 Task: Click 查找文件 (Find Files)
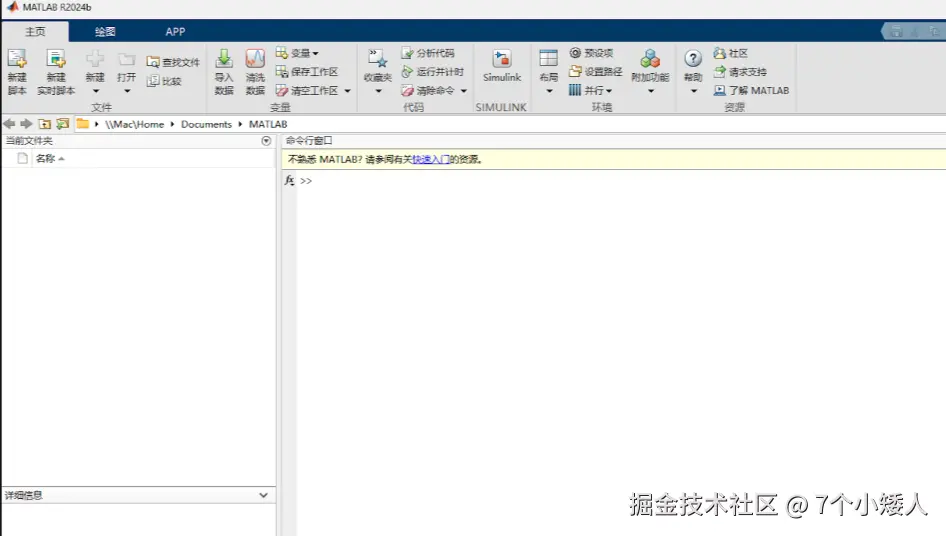click(173, 62)
